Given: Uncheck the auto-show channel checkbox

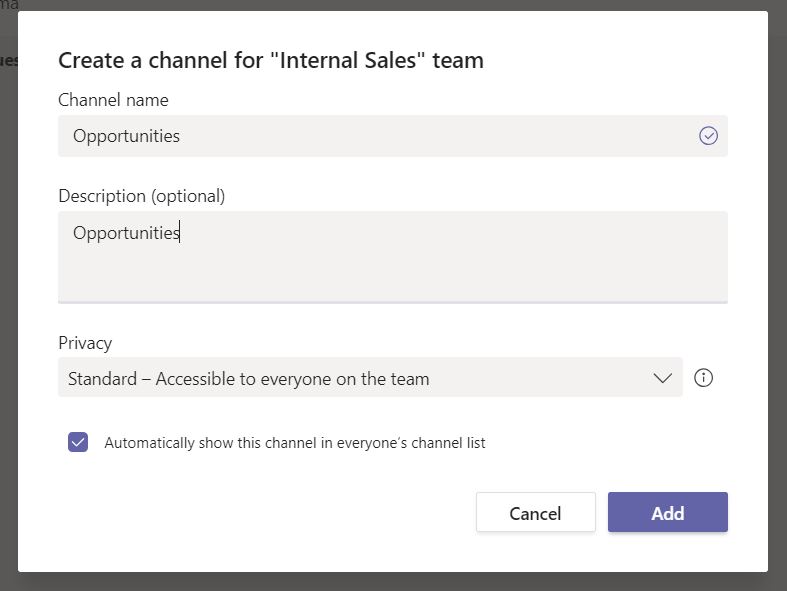Looking at the screenshot, I should [x=78, y=442].
